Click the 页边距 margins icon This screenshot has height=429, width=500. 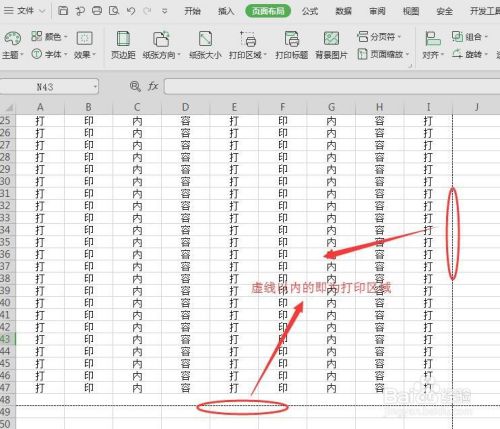pos(123,45)
